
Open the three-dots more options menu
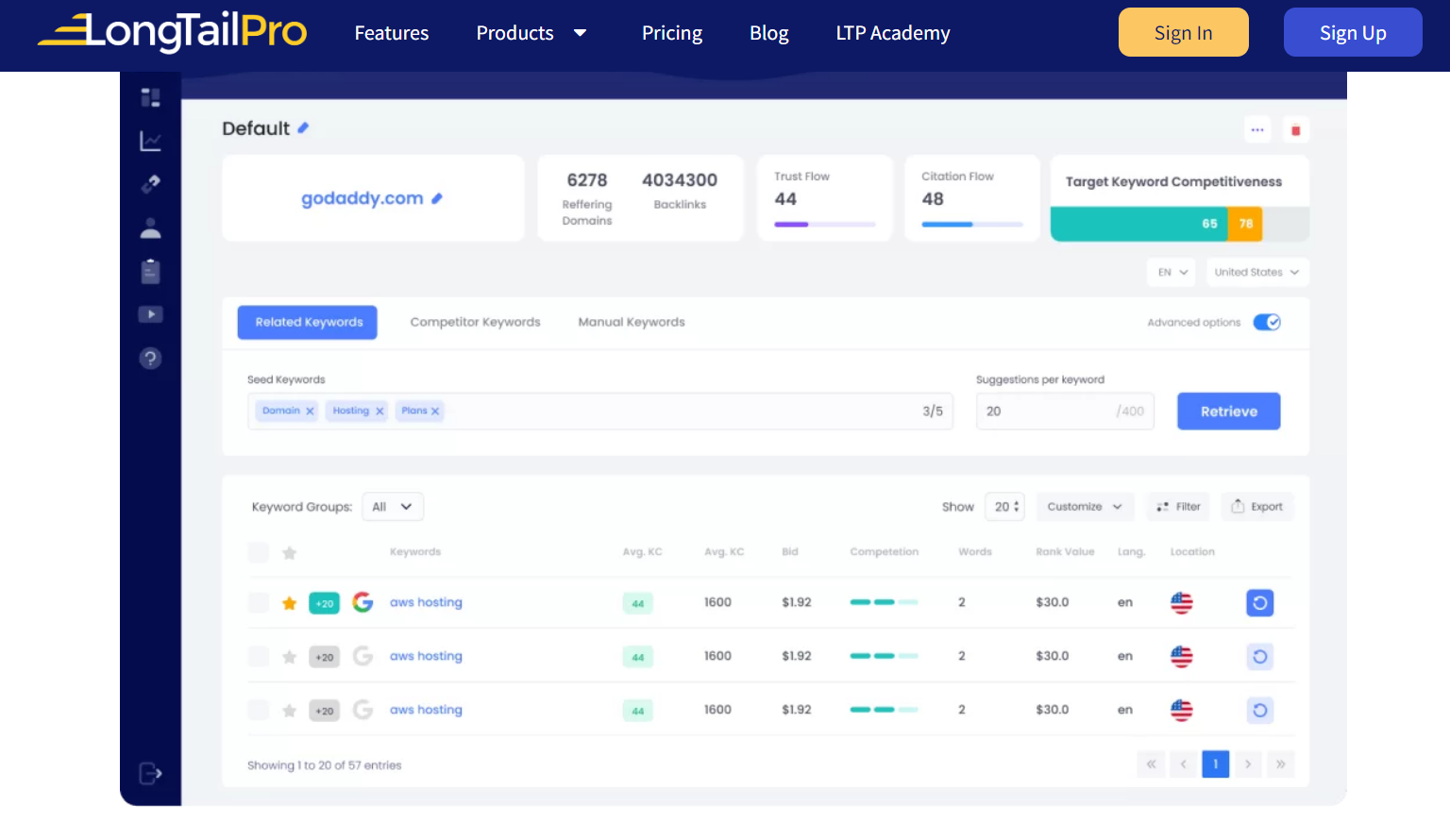click(x=1257, y=130)
